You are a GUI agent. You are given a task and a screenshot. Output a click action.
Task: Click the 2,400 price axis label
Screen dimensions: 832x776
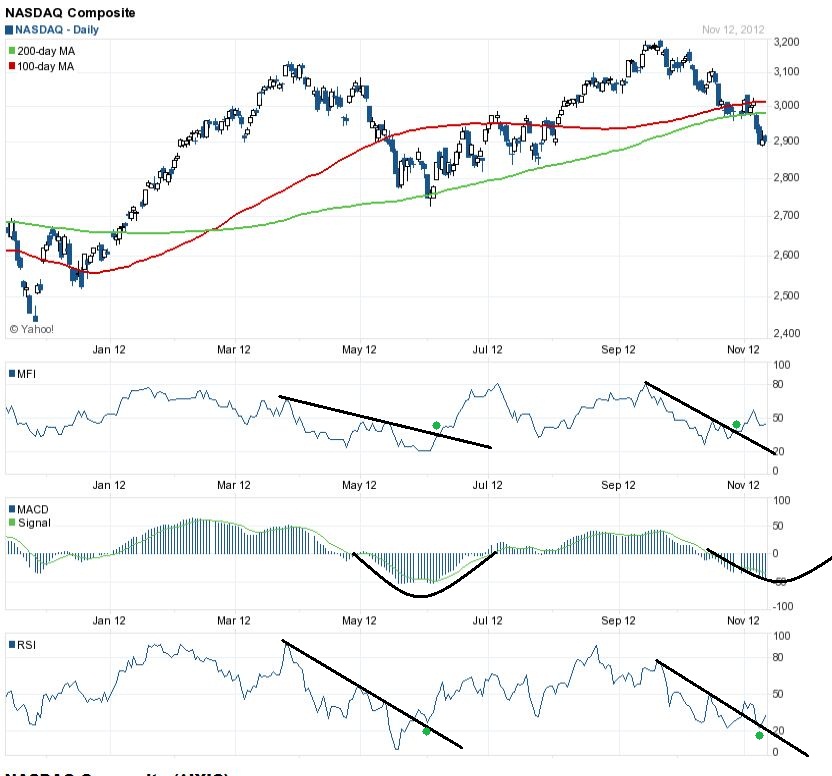point(786,333)
